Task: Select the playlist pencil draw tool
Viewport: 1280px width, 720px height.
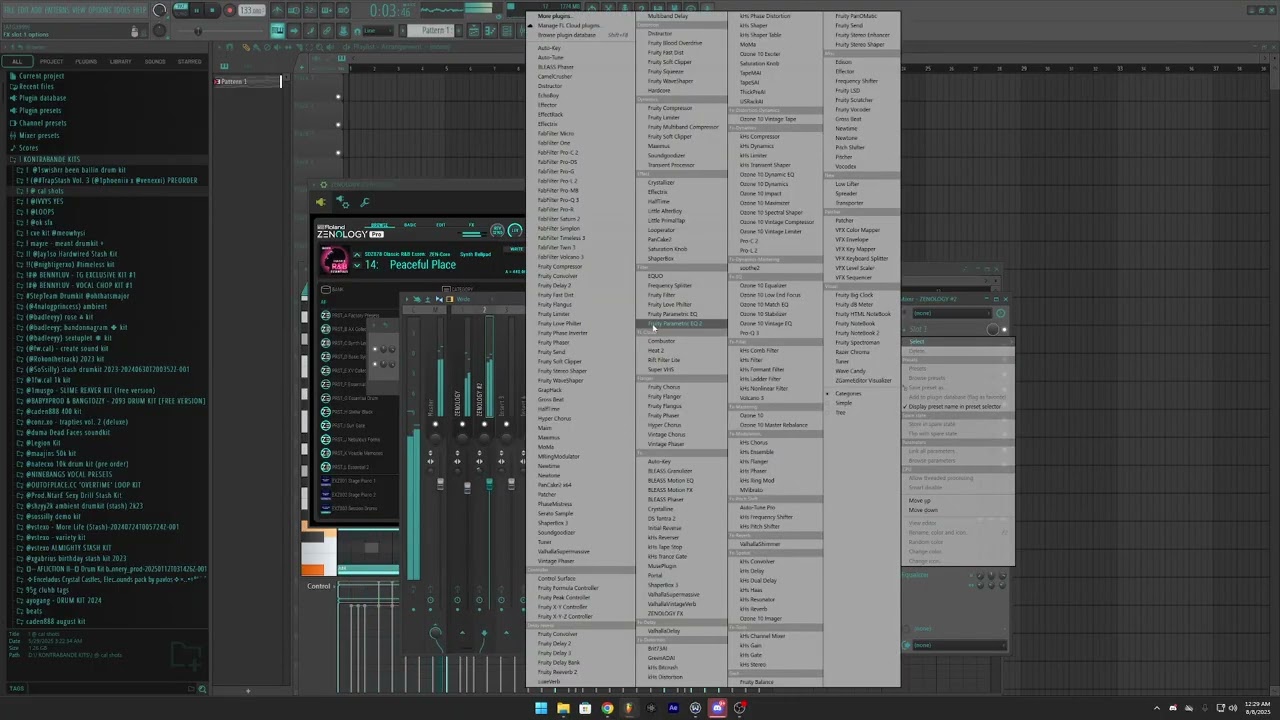Action: [246, 47]
